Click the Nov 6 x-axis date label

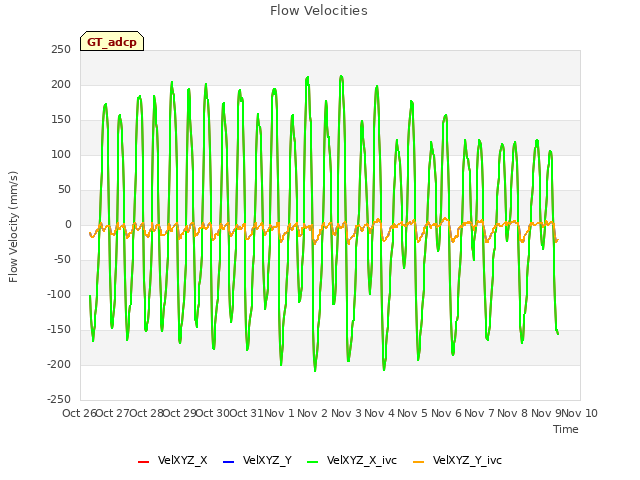pyautogui.click(x=446, y=413)
